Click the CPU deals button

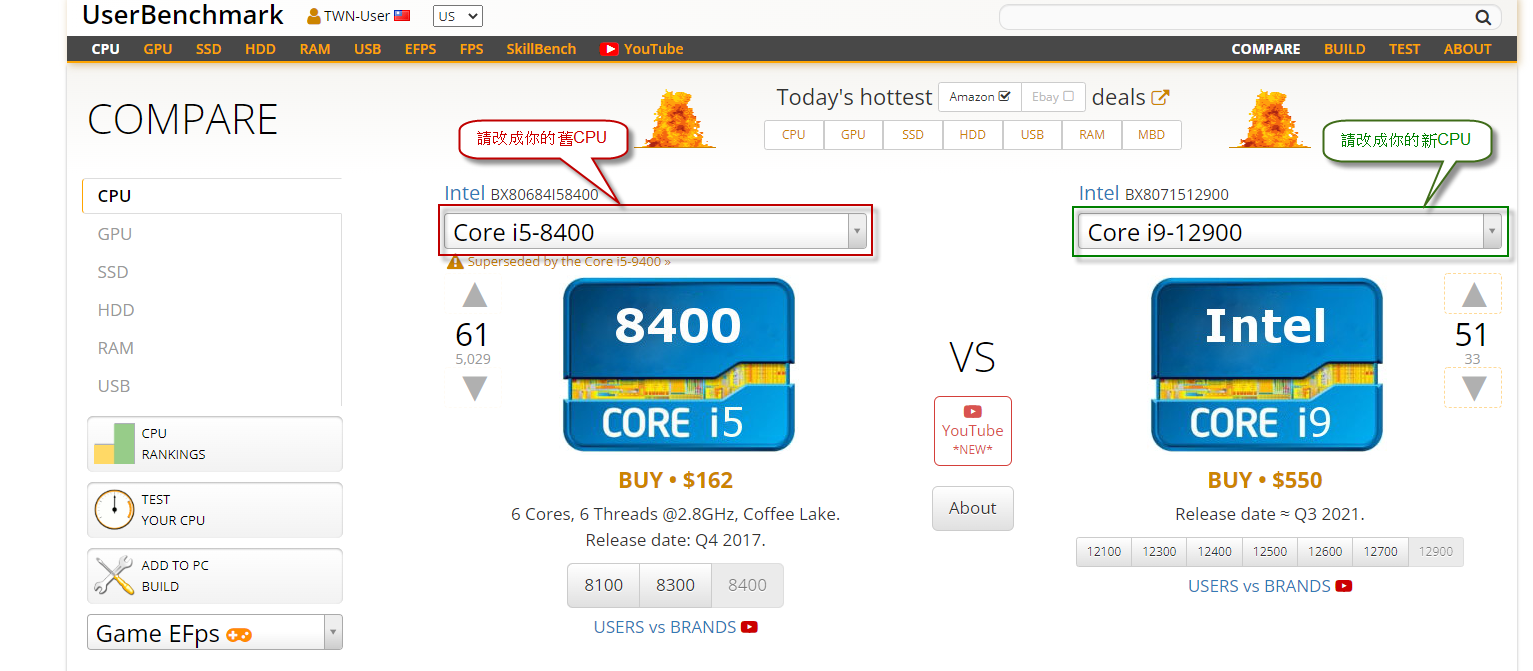pyautogui.click(x=794, y=135)
